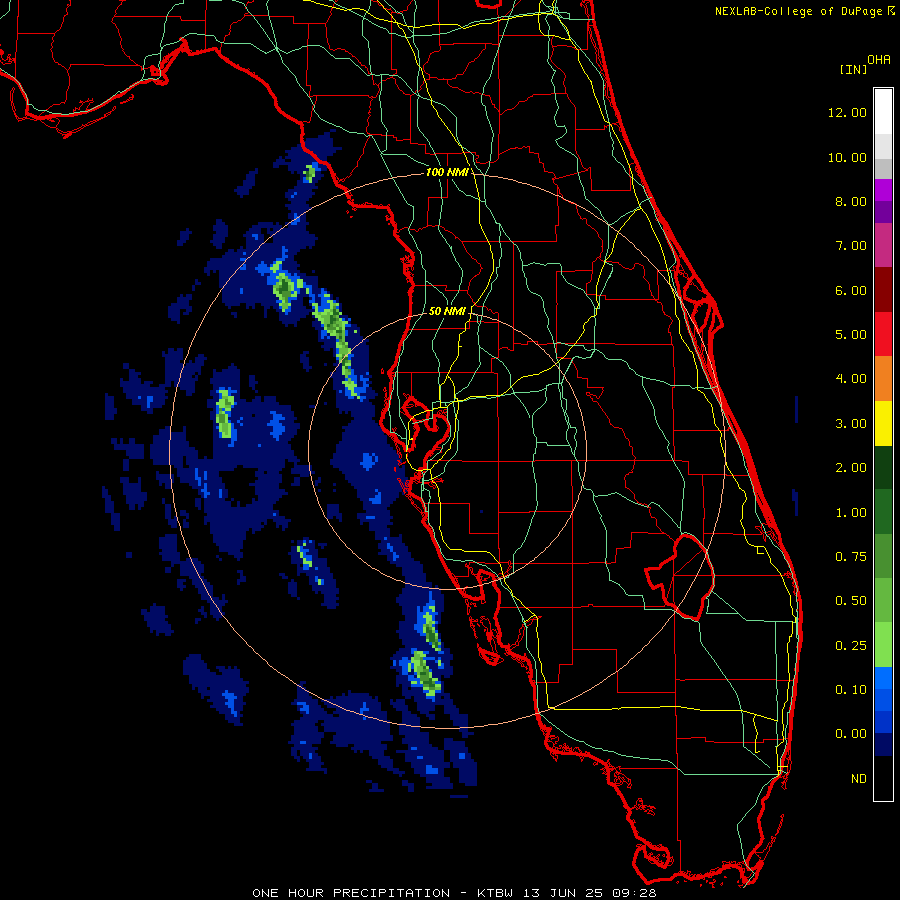The image size is (900, 900).
Task: Click the 12.00 legend value
Action: 847,112
